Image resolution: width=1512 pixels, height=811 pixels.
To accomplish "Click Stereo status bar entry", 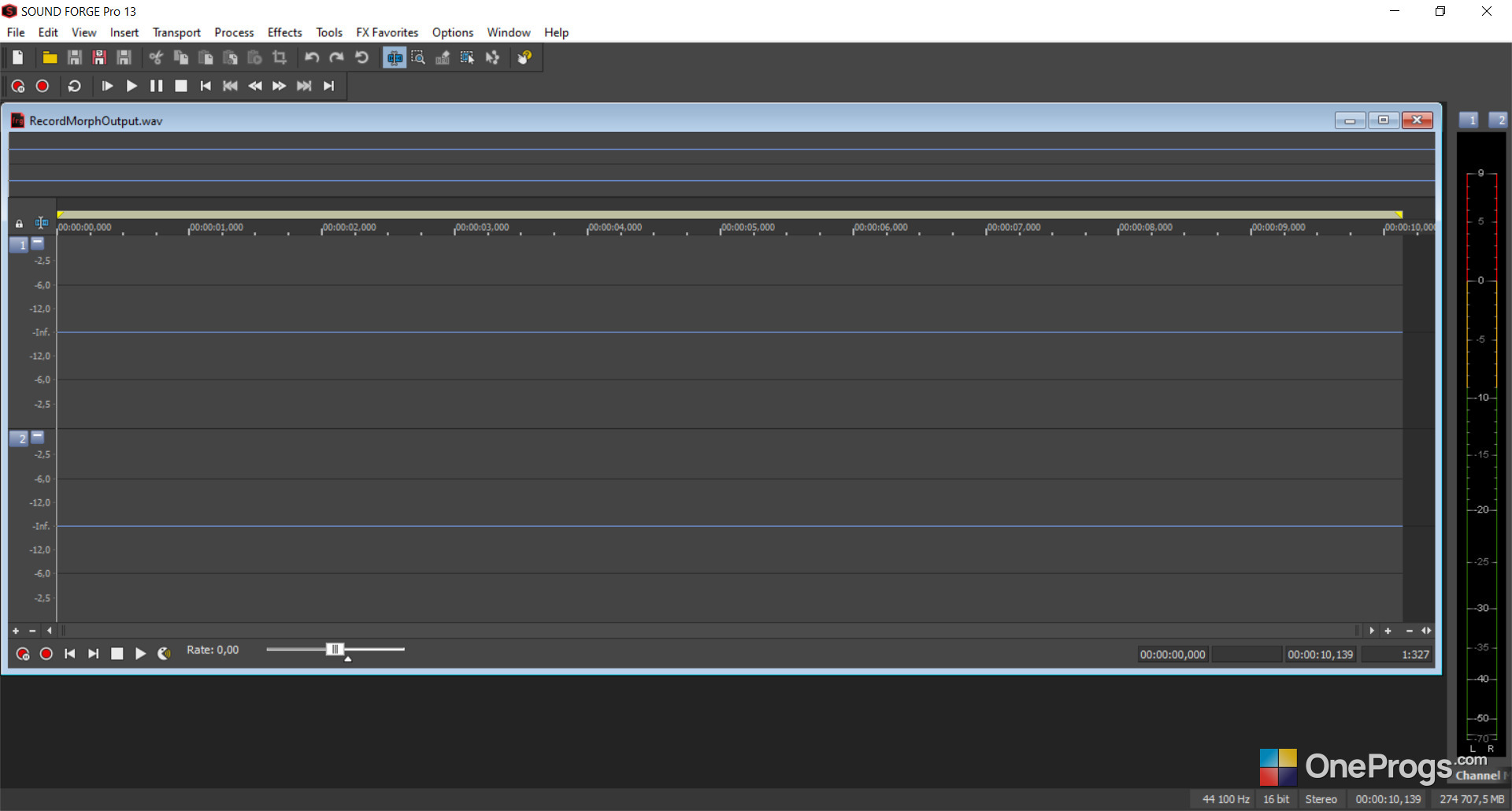I will tap(1321, 799).
